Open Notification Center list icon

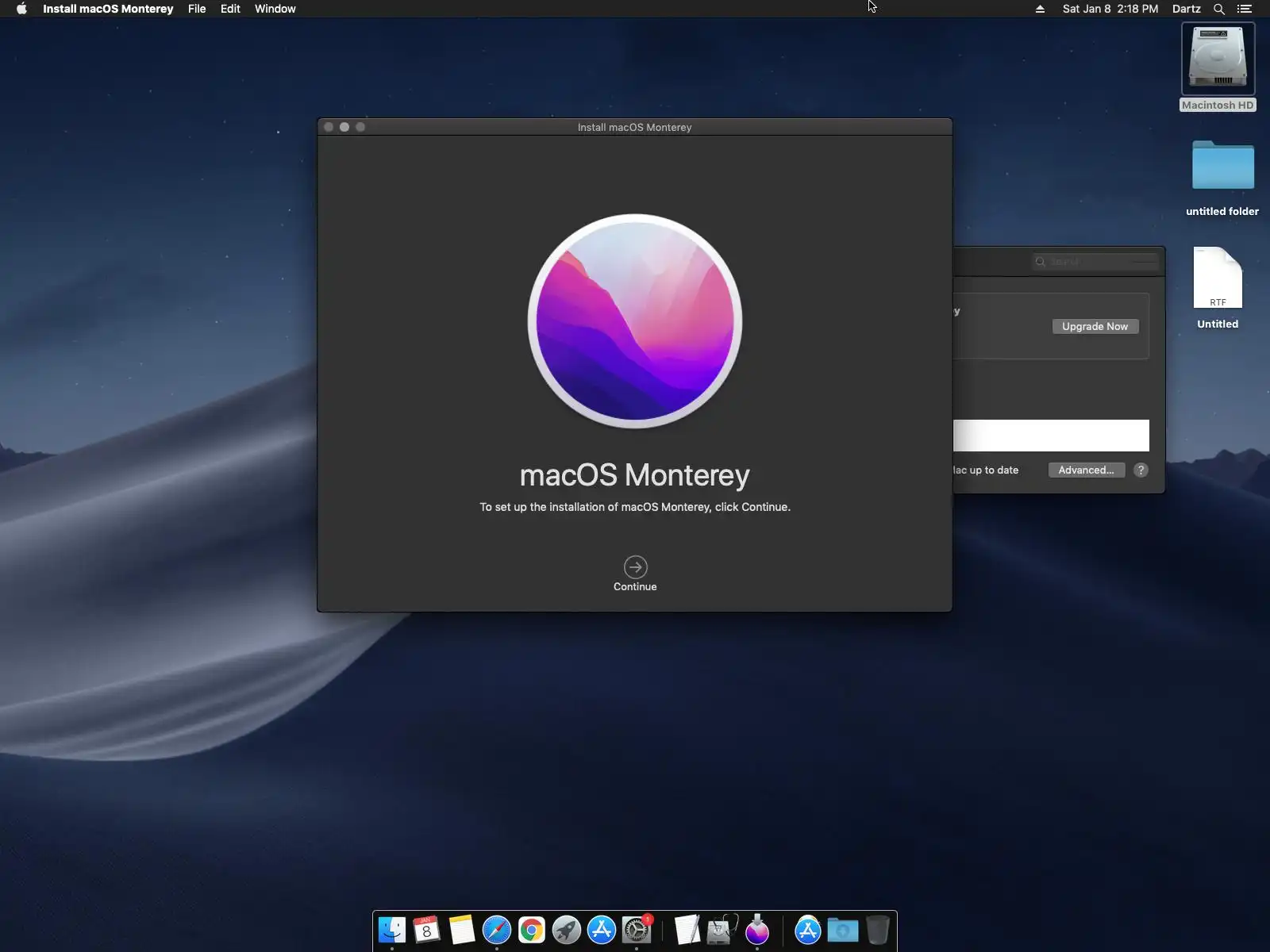(1245, 9)
